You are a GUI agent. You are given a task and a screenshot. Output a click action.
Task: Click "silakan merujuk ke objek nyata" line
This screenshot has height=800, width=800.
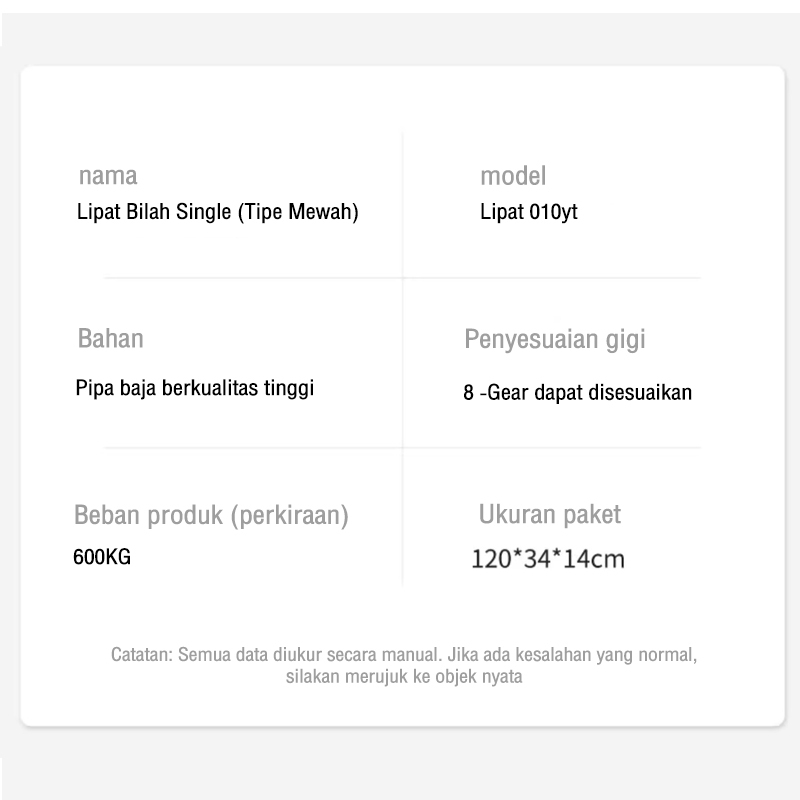click(404, 677)
